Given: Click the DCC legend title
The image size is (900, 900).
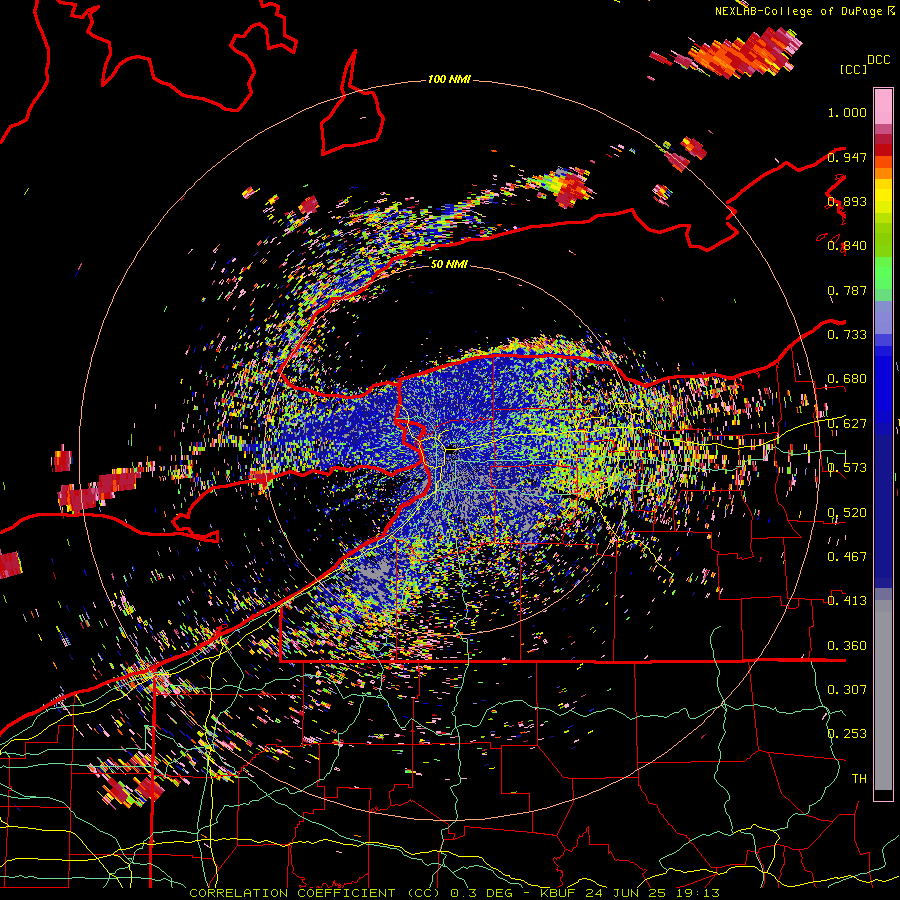Looking at the screenshot, I should coord(878,60).
